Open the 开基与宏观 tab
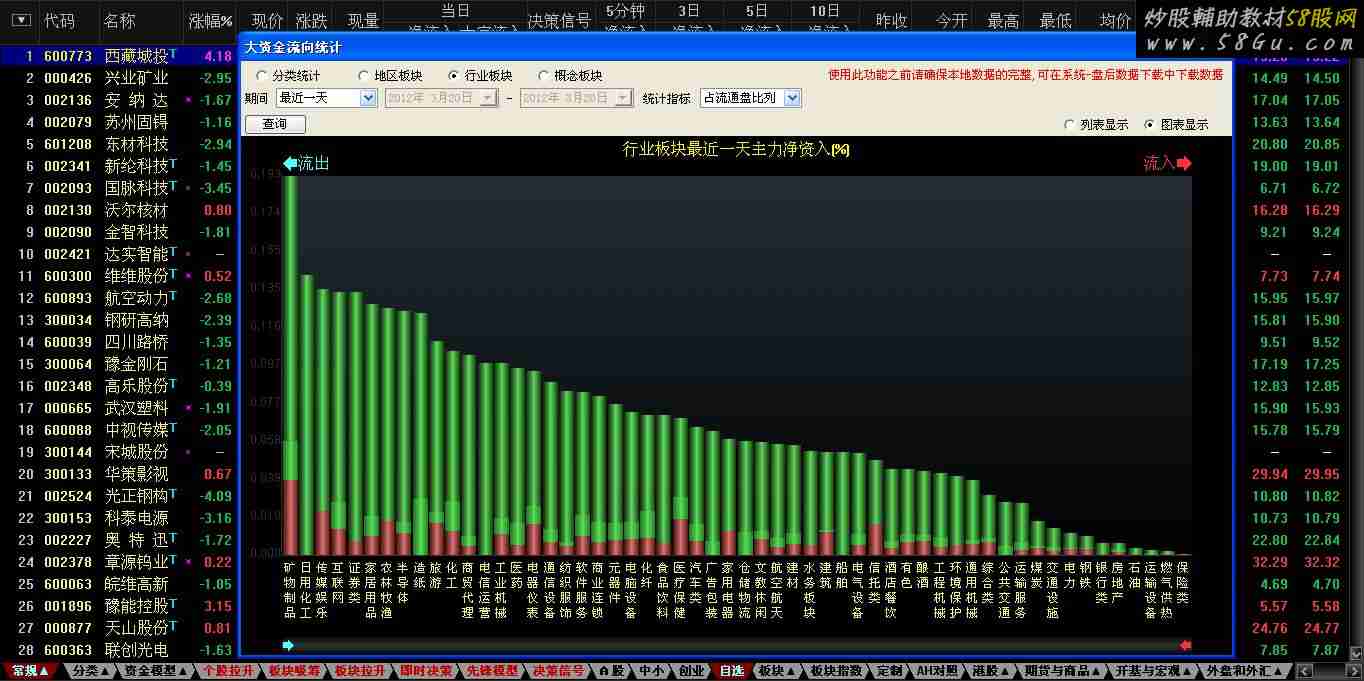The width and height of the screenshot is (1364, 681). (1152, 671)
